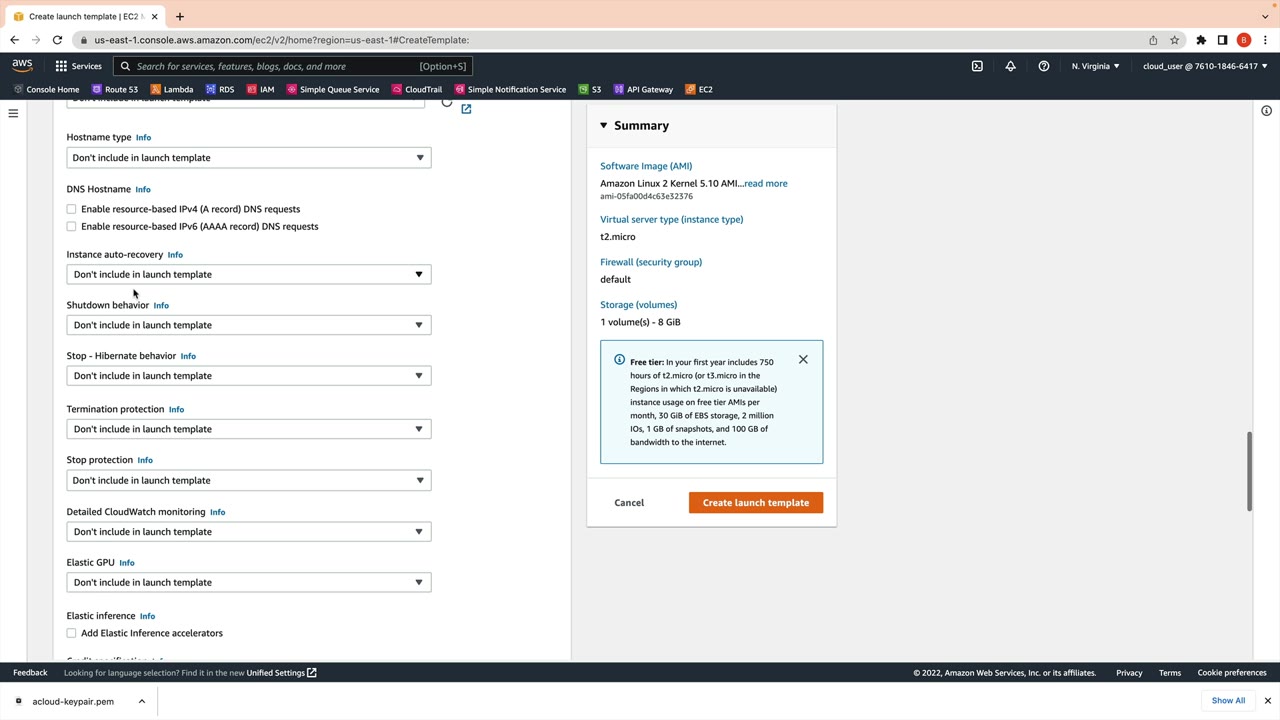Open Simple Queue Service favorite shortcut
The image size is (1280, 720).
click(x=333, y=89)
